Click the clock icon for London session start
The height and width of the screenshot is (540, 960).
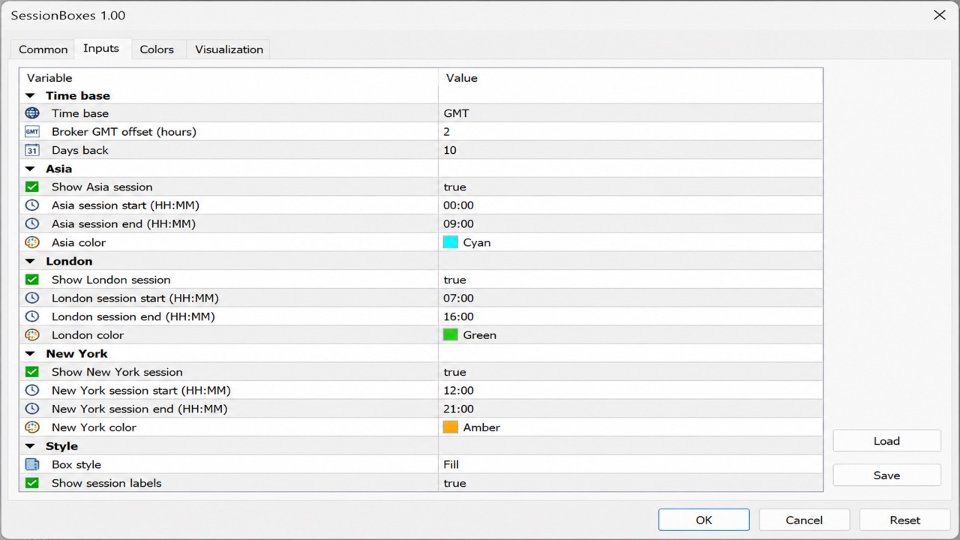(32, 298)
